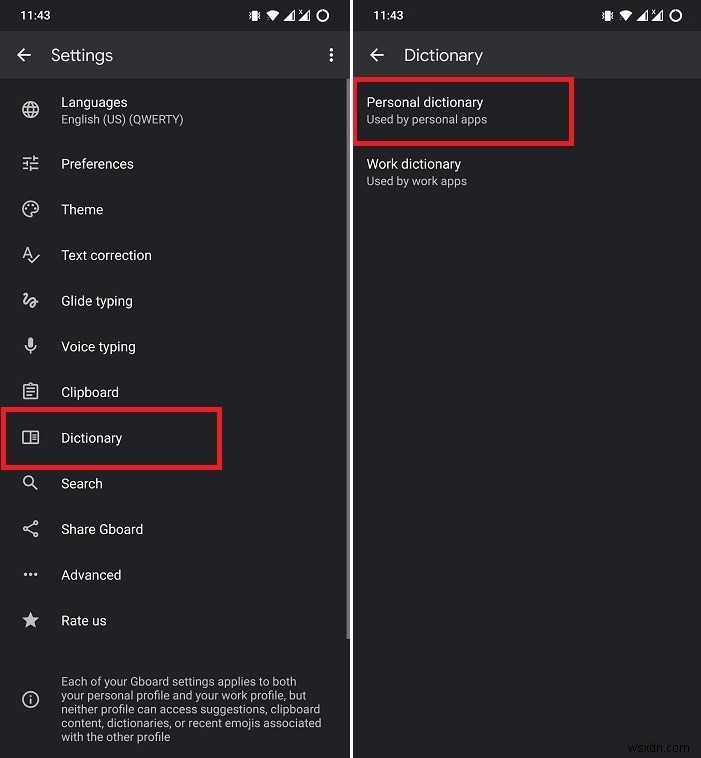Tap the clipboard icon

30,391
